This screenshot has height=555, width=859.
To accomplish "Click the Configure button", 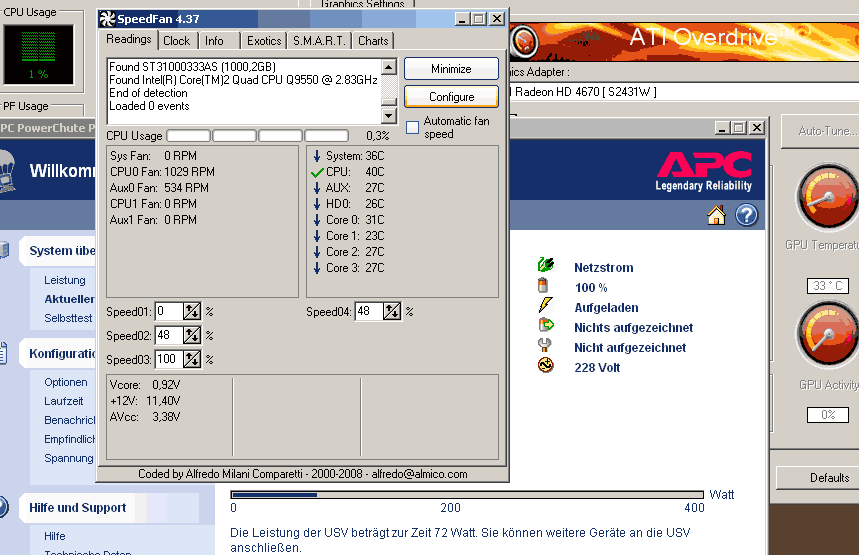I will [x=451, y=97].
